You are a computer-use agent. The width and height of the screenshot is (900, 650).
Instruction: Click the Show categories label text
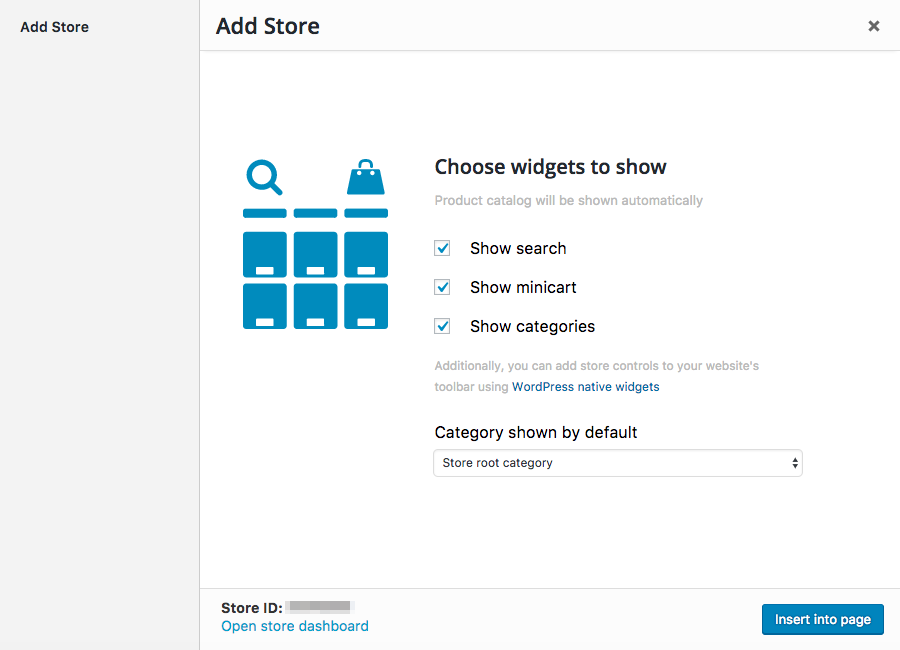(x=532, y=326)
